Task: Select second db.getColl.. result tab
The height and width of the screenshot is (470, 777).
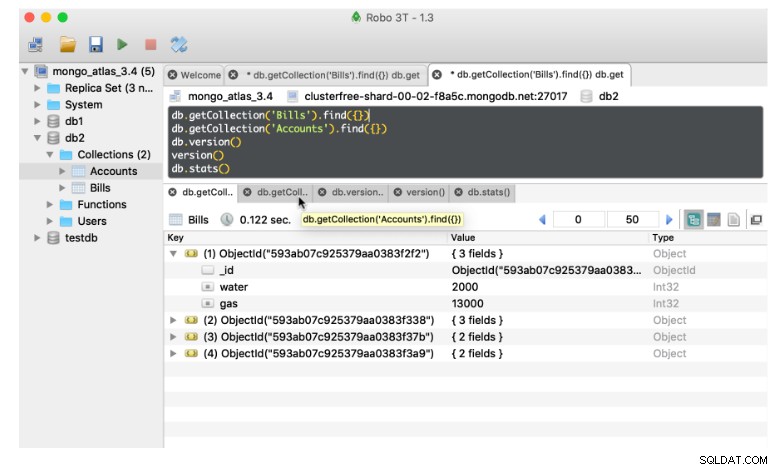Action: [x=282, y=192]
